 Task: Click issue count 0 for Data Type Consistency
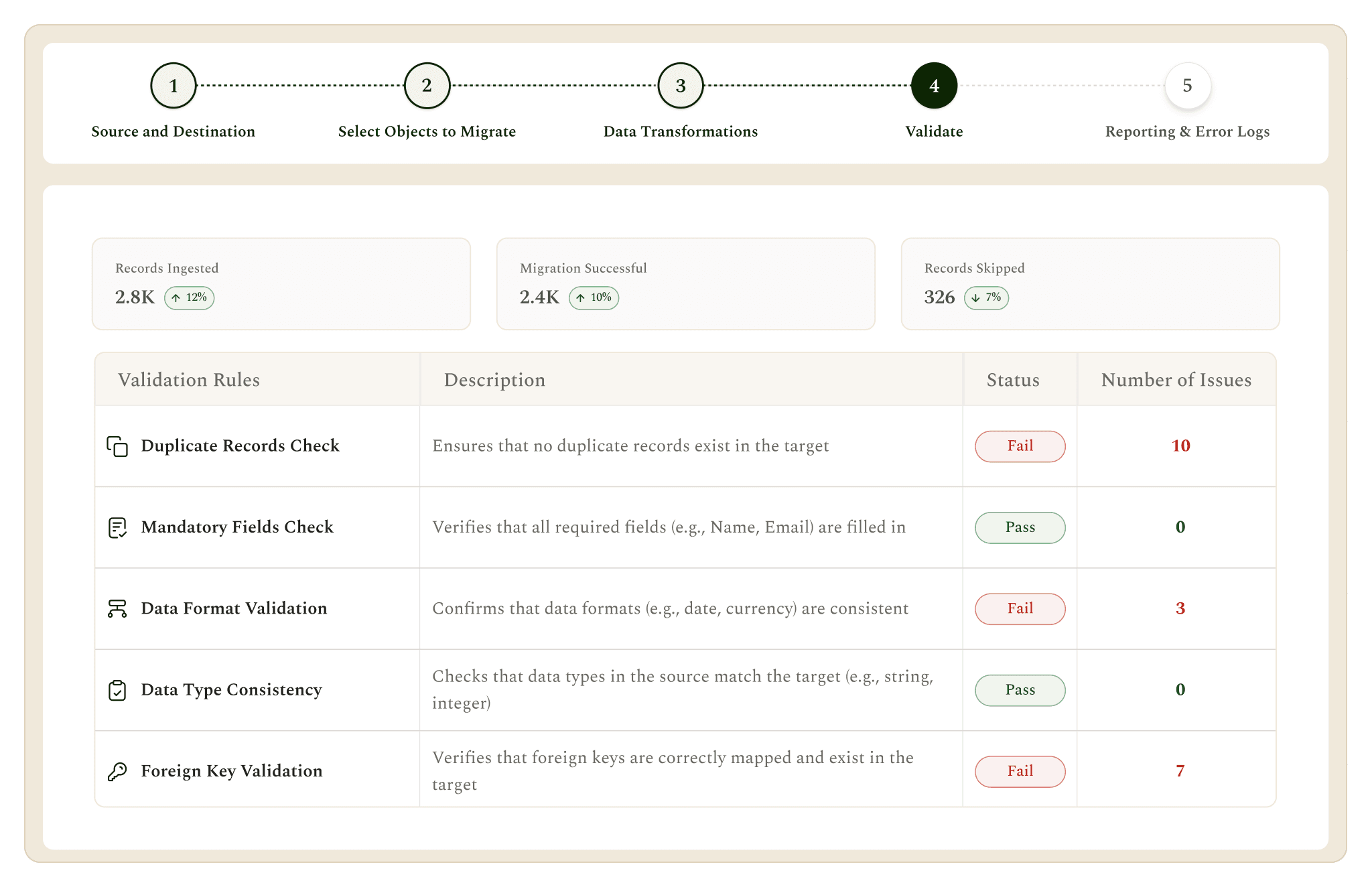pos(1180,690)
